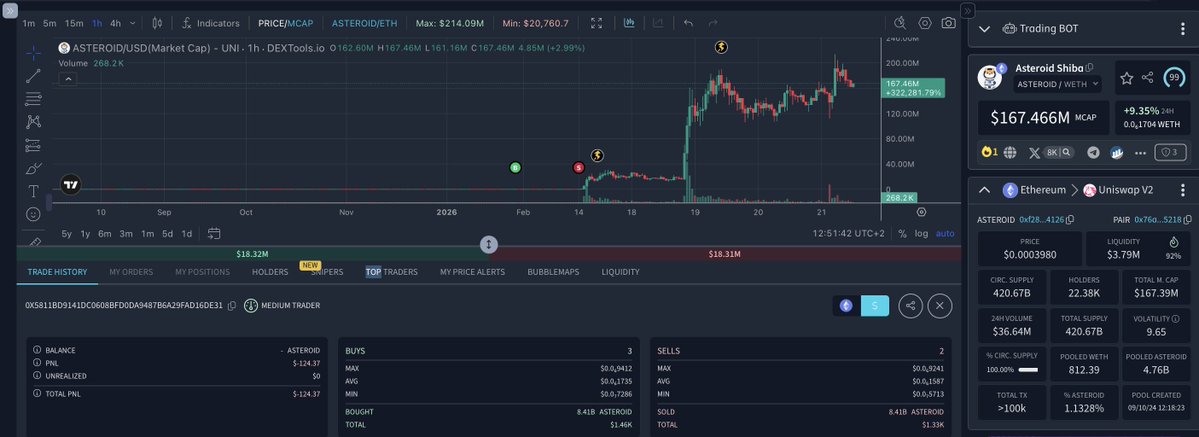
Task: Select the pattern drawing tool
Action: coord(34,122)
